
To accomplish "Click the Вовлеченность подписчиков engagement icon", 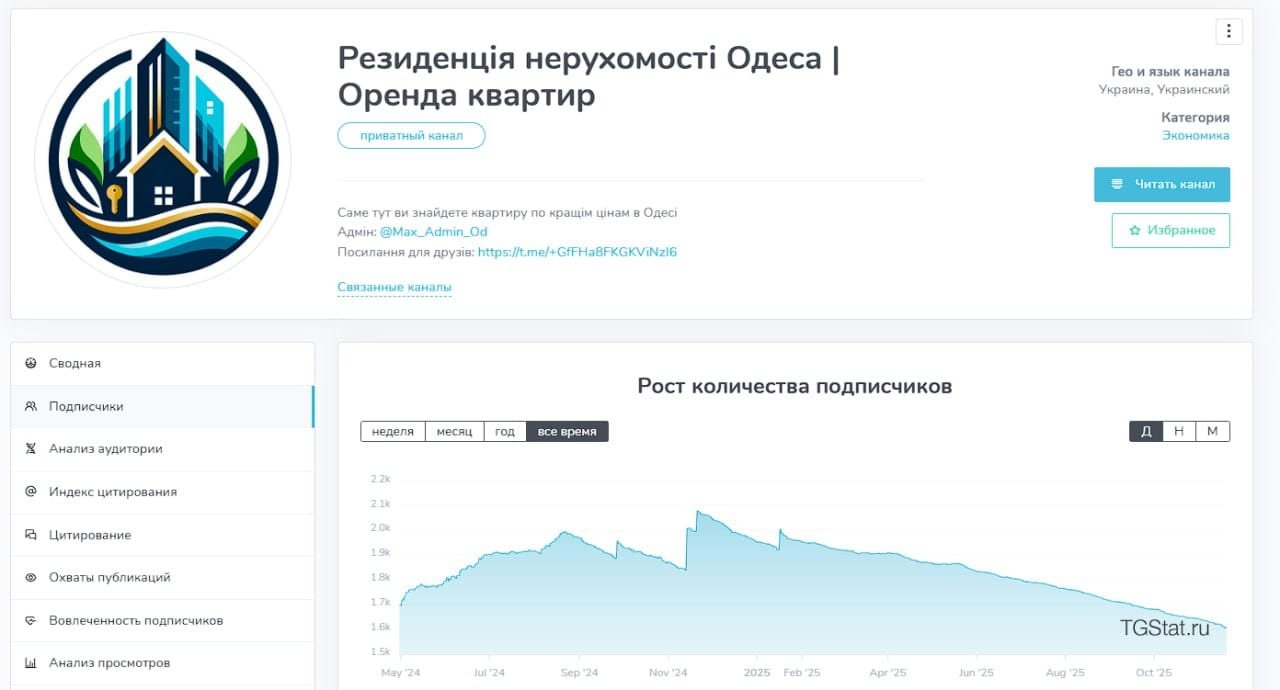I will click(33, 620).
